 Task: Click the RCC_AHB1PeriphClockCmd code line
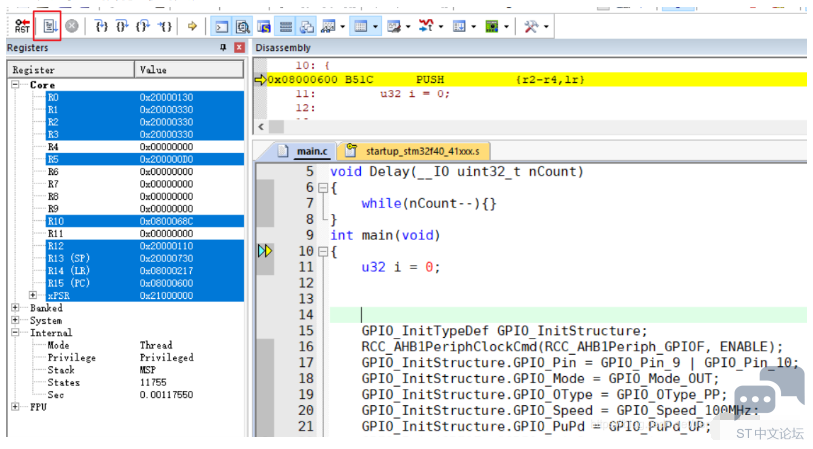pyautogui.click(x=572, y=346)
